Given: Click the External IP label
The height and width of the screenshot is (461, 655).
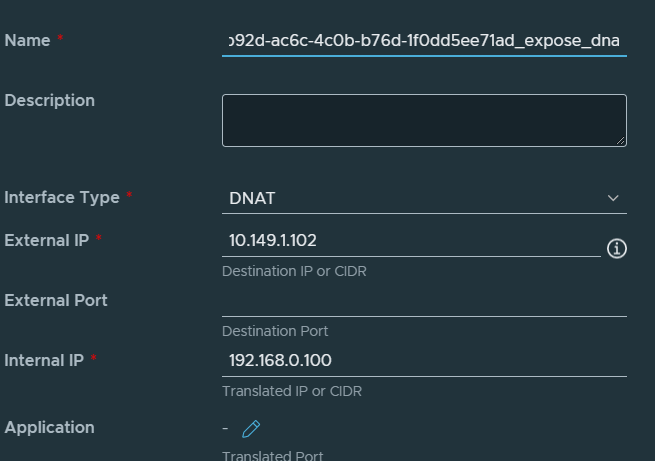Looking at the screenshot, I should click(x=47, y=241).
